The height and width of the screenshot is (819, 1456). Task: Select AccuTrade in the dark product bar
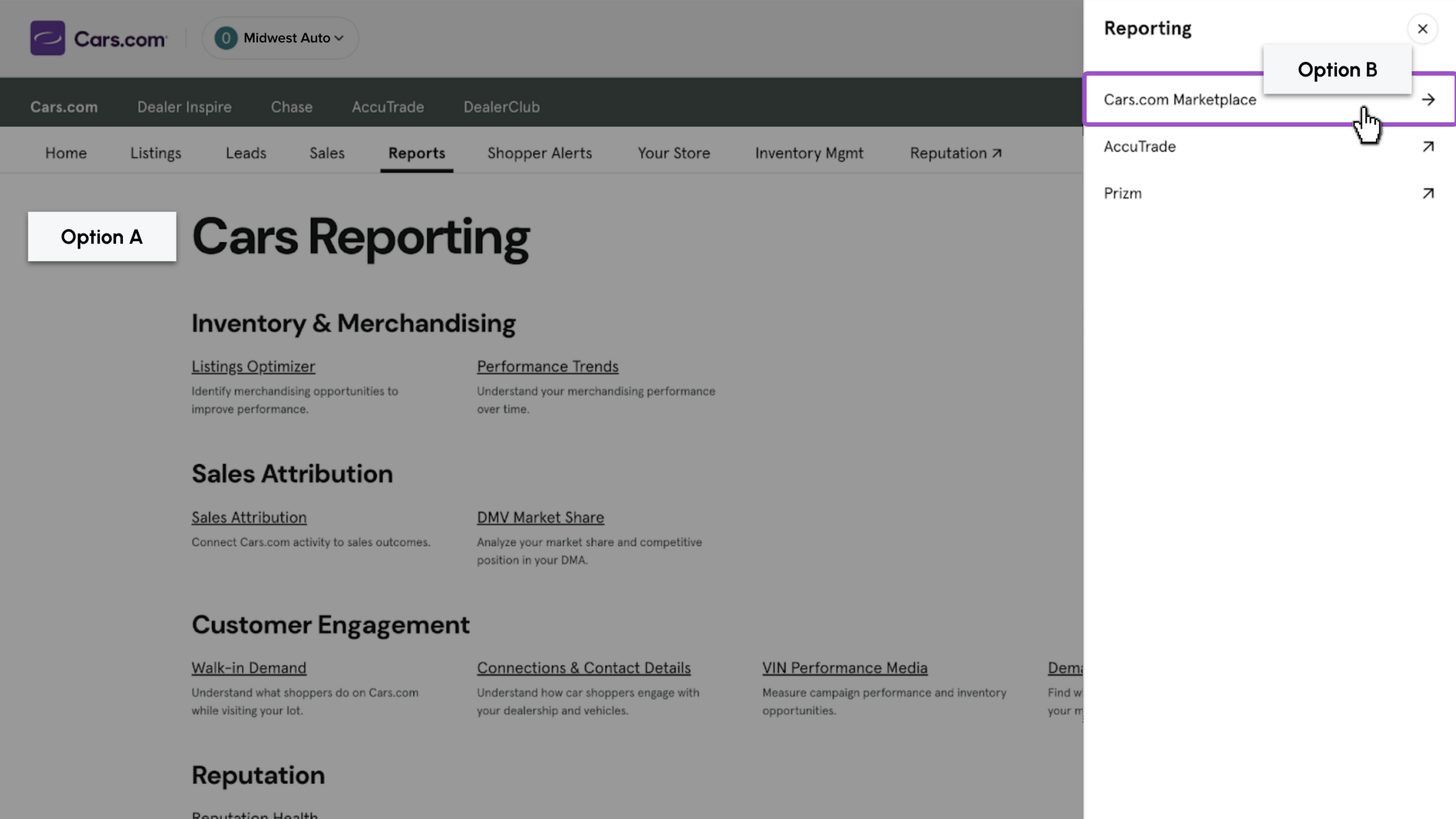pos(388,107)
